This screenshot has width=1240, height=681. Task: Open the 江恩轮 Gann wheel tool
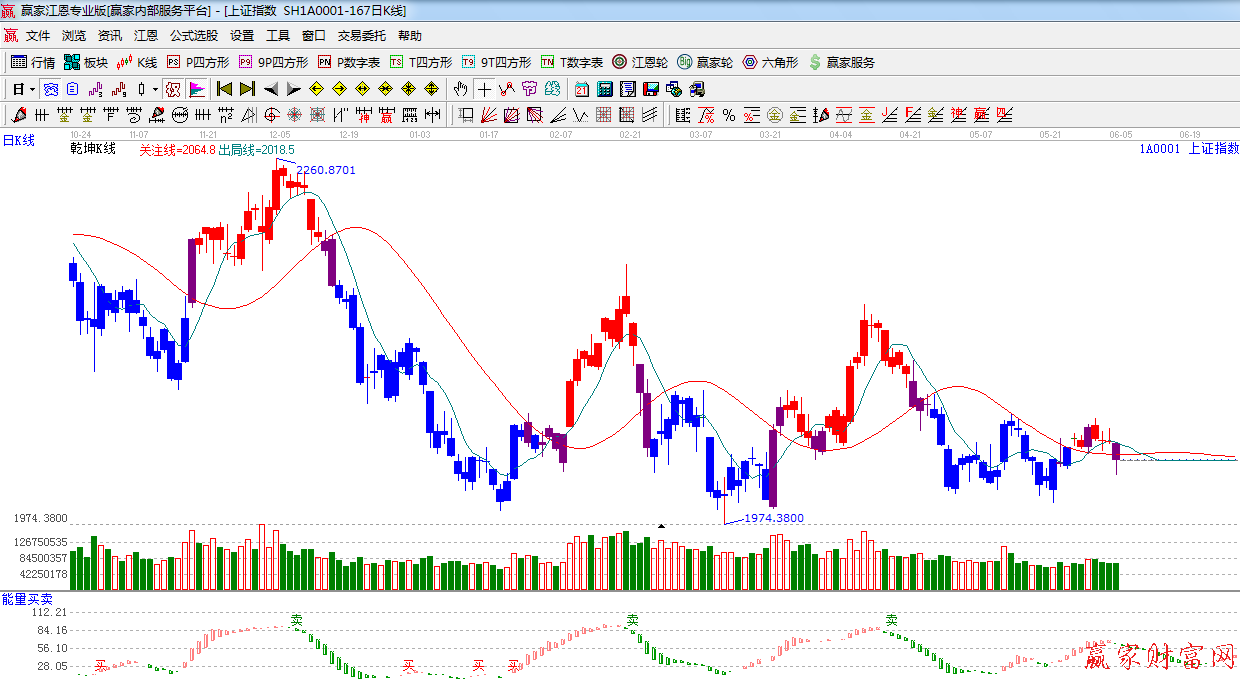coord(620,62)
